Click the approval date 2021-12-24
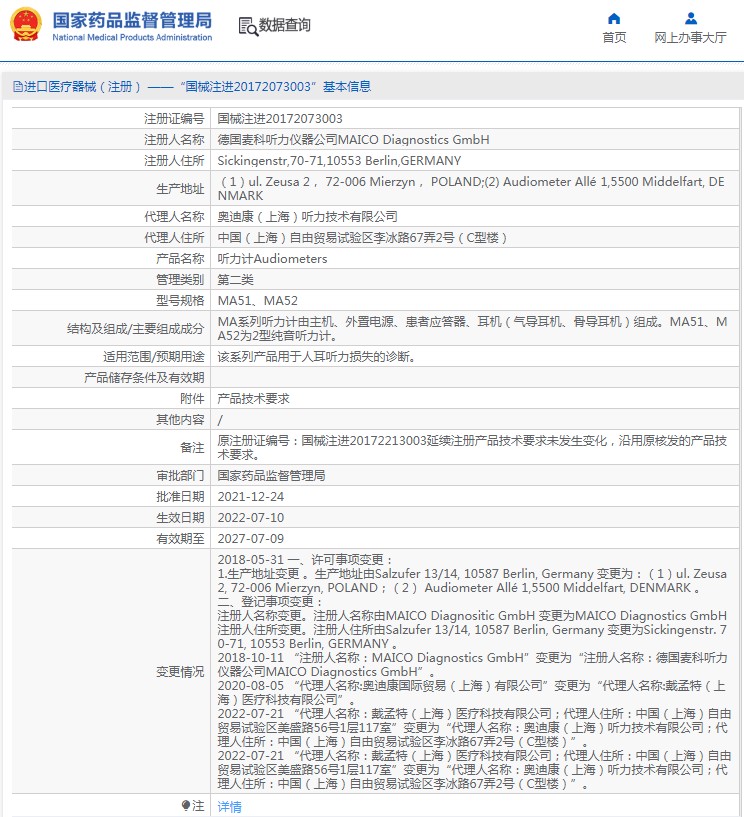The height and width of the screenshot is (817, 744). [251, 497]
